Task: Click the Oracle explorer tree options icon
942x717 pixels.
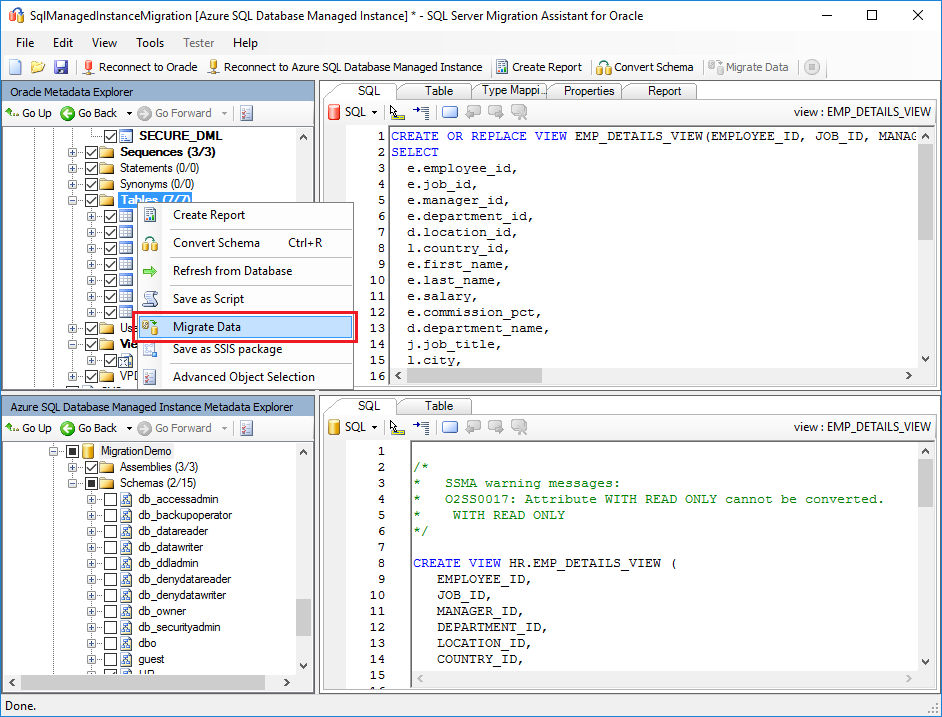Action: tap(246, 113)
